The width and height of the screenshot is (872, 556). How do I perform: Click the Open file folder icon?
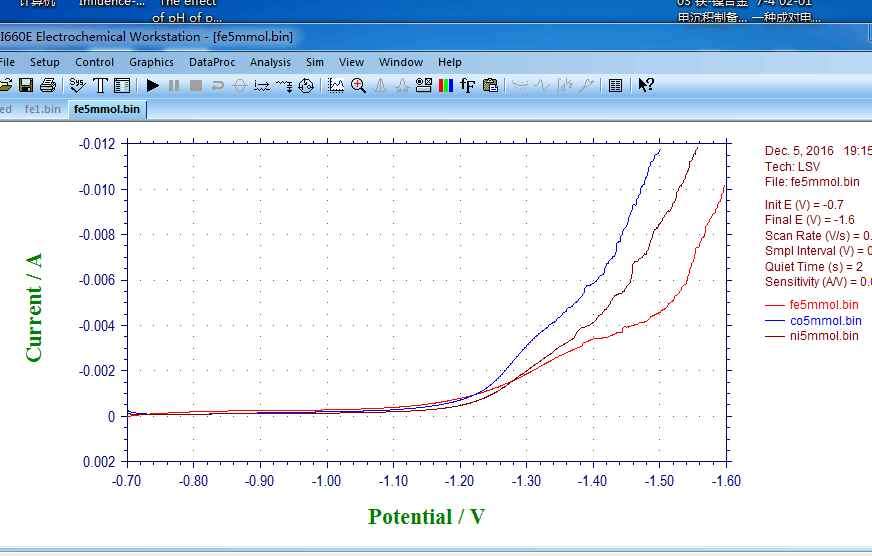click(x=5, y=86)
